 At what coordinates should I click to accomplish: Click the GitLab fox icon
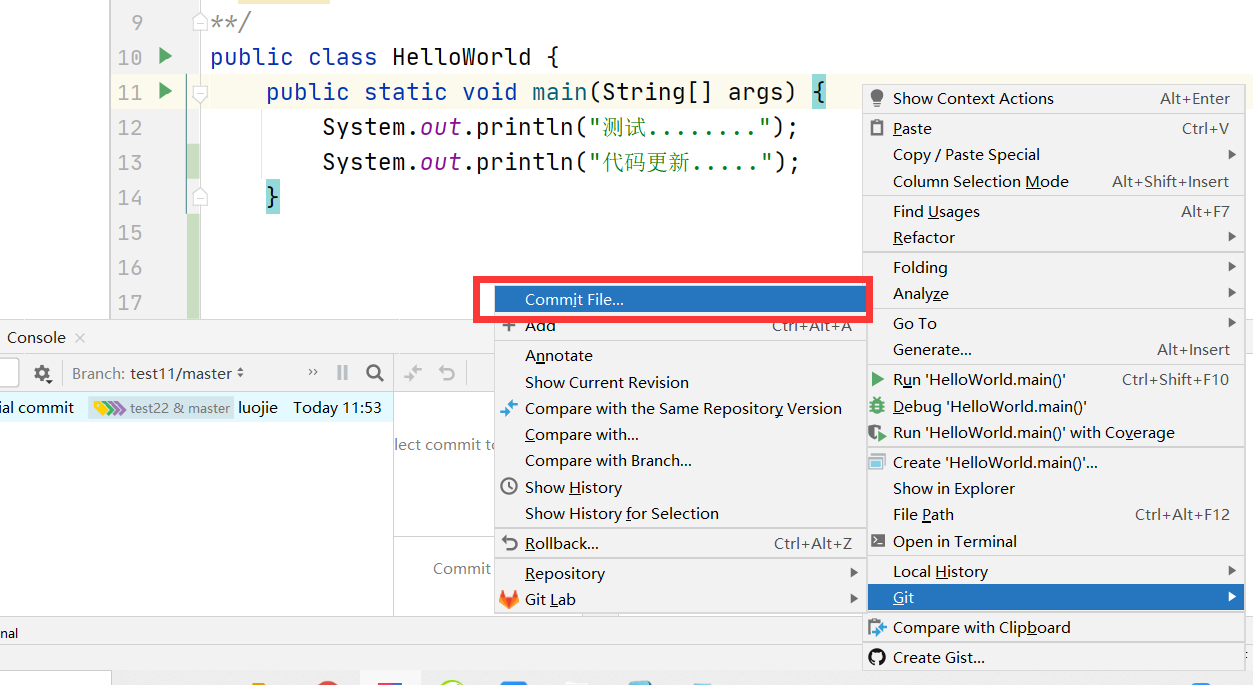509,600
